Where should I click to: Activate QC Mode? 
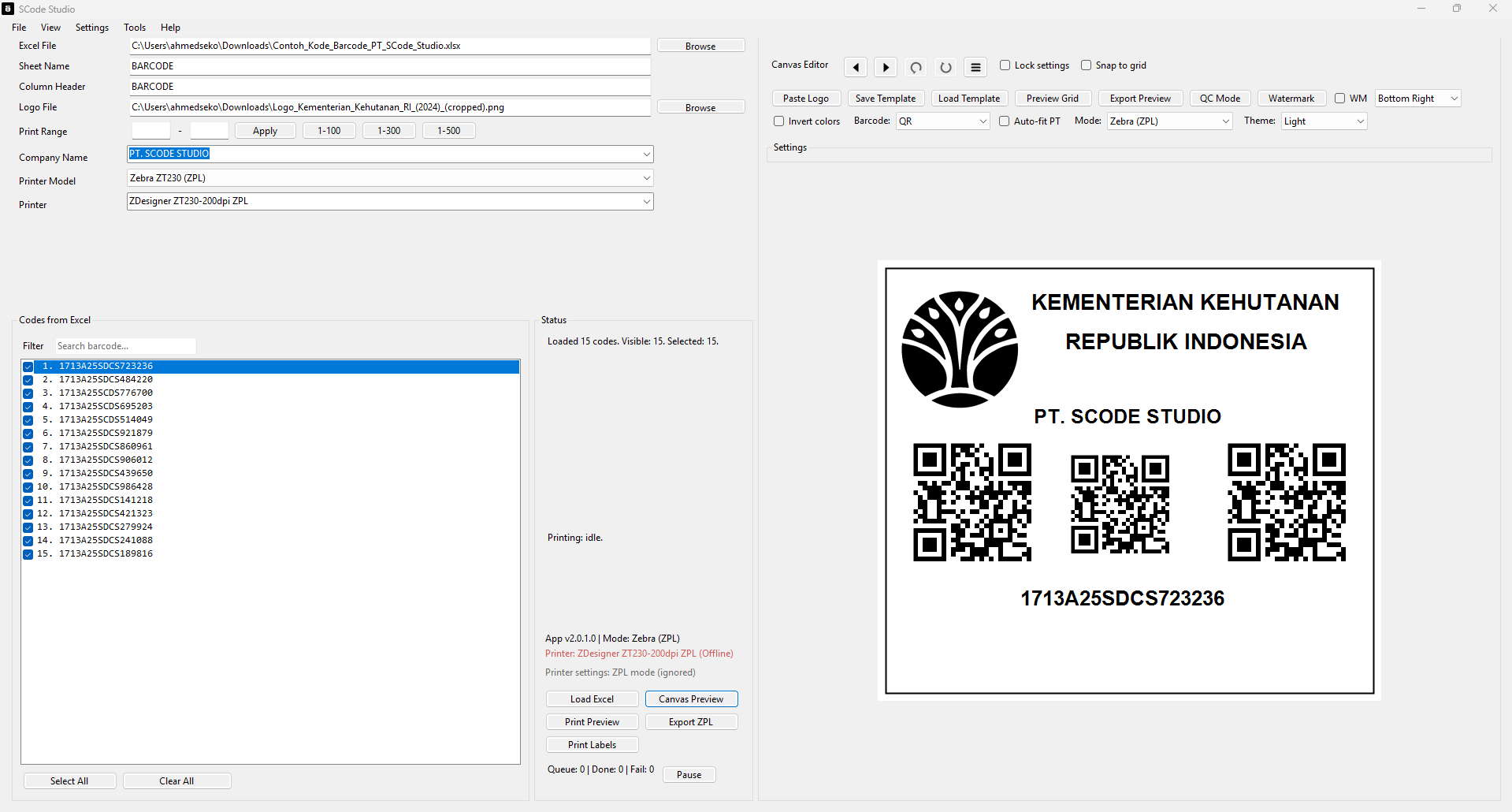pyautogui.click(x=1220, y=99)
